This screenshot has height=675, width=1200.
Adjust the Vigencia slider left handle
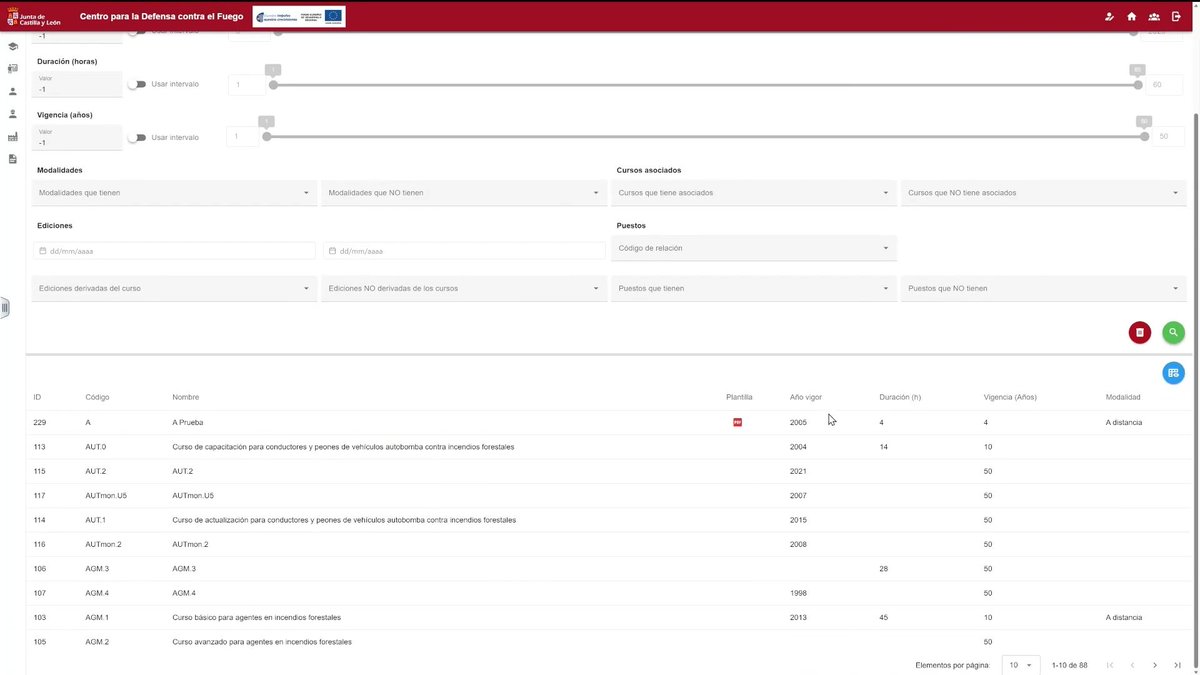pyautogui.click(x=266, y=137)
